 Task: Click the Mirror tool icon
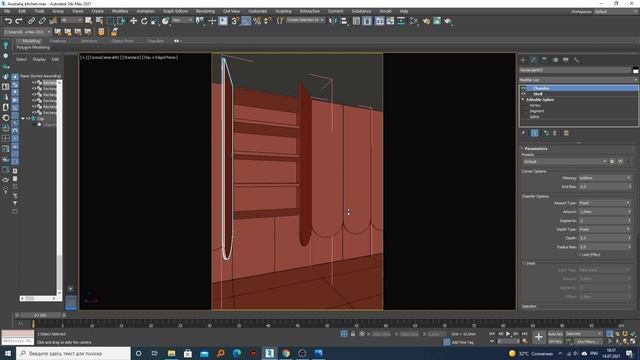[333, 21]
